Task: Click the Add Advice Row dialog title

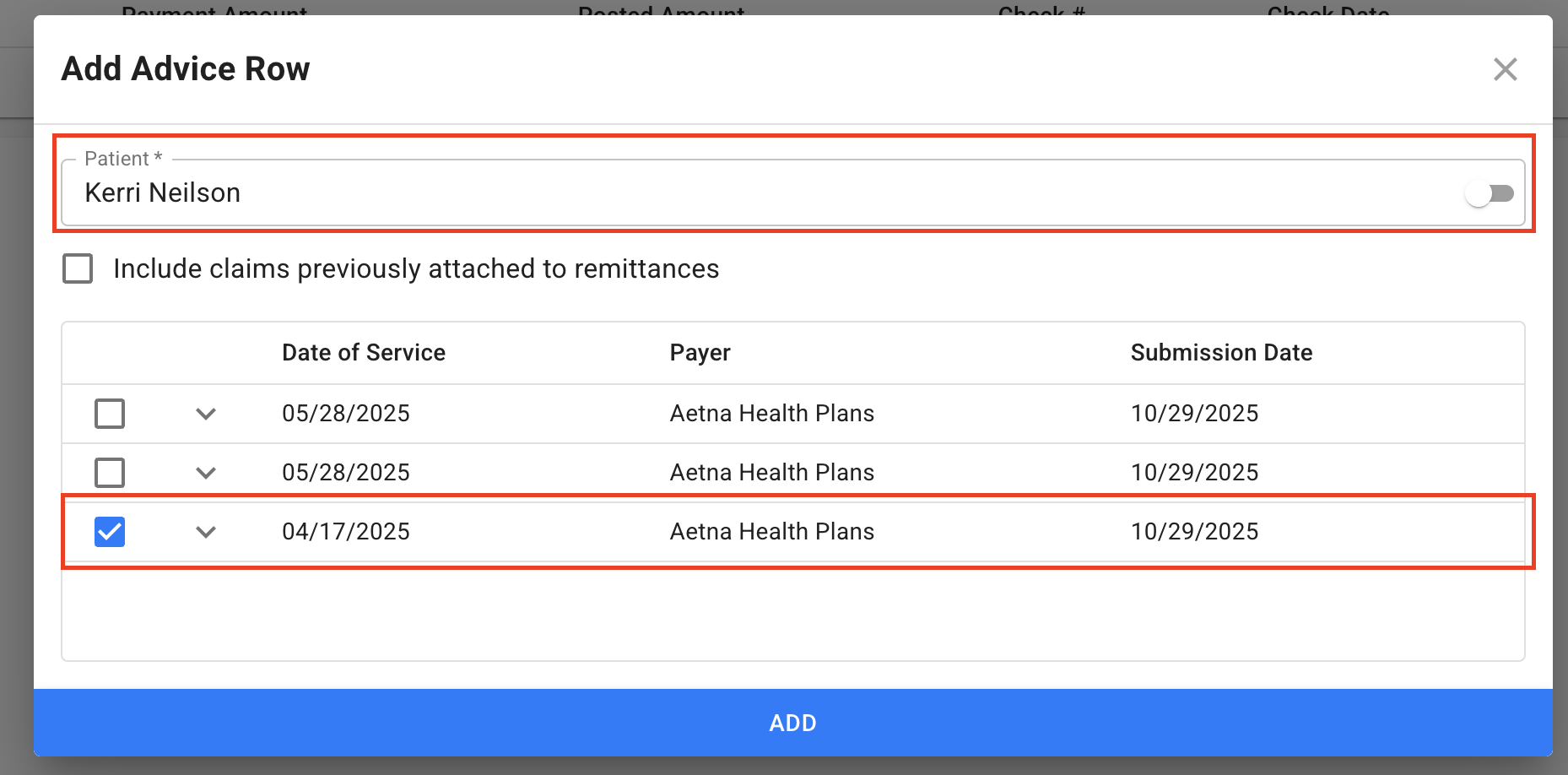Action: (186, 69)
